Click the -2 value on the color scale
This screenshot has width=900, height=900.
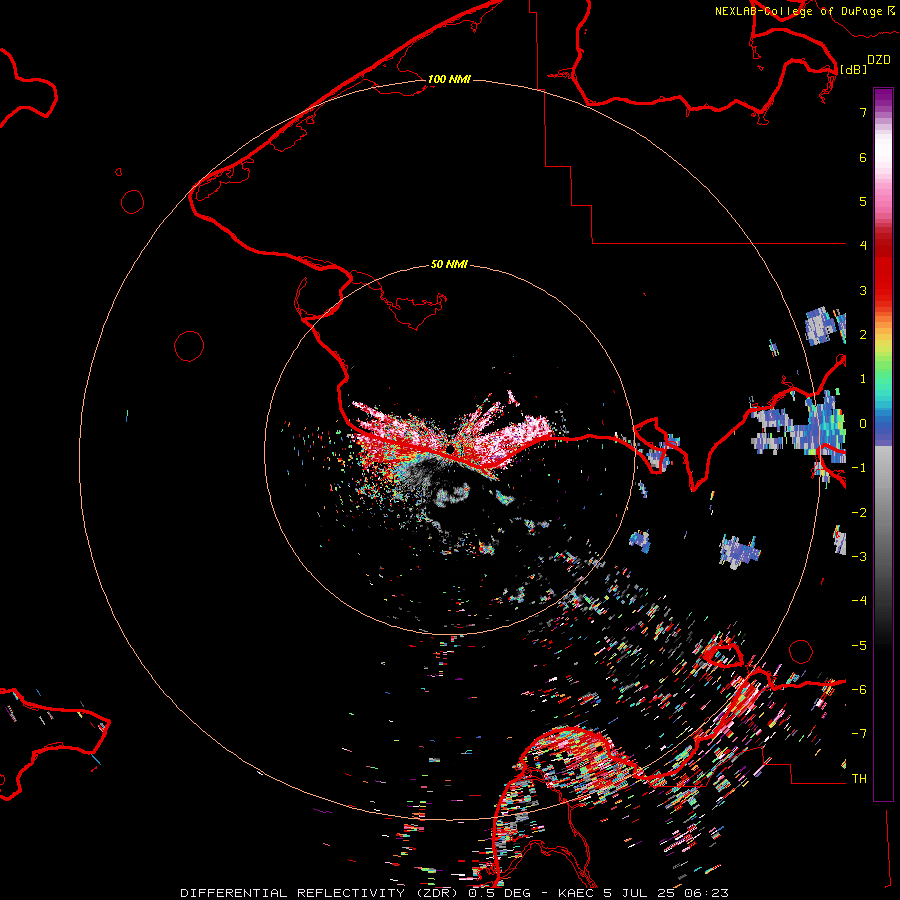pos(859,513)
